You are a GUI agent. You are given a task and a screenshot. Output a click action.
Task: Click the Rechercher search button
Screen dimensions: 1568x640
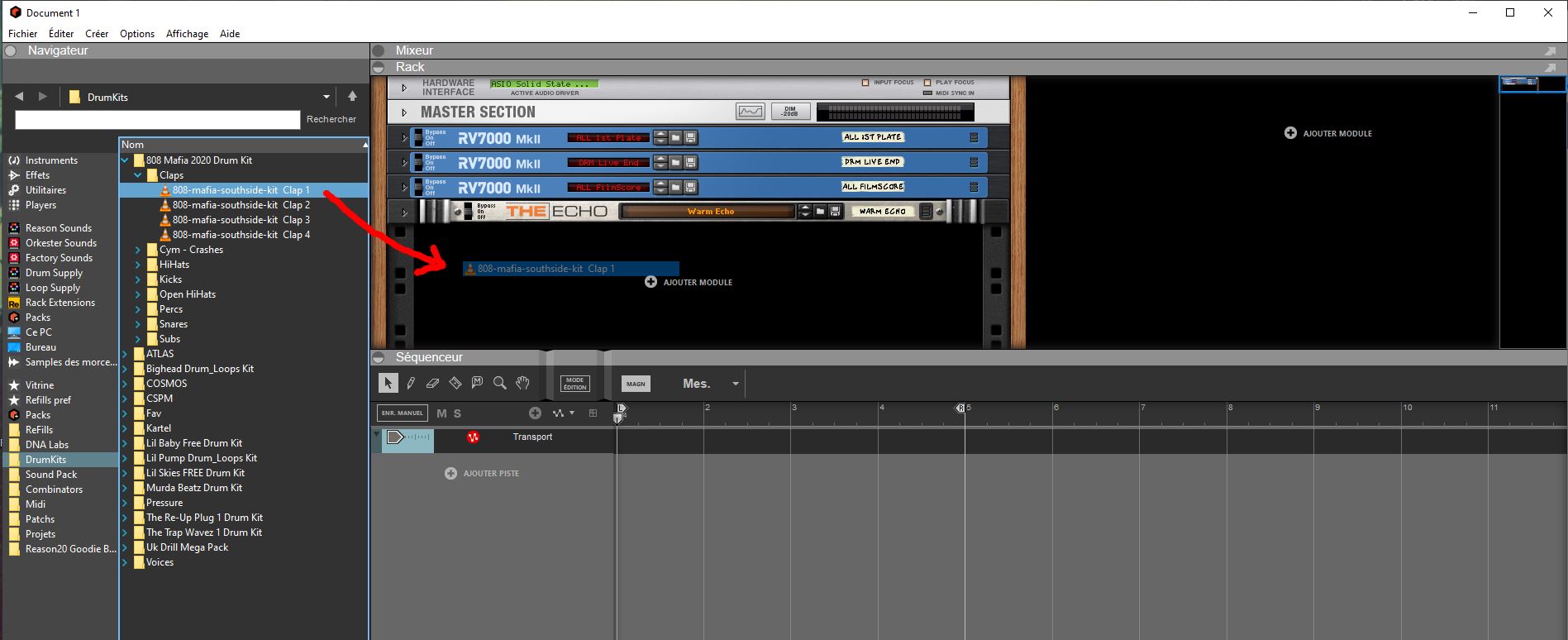coord(331,119)
